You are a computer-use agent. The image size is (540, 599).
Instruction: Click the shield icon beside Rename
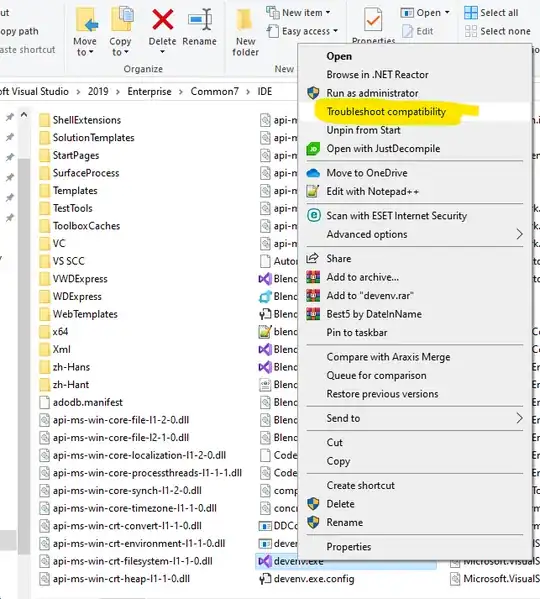tap(313, 522)
